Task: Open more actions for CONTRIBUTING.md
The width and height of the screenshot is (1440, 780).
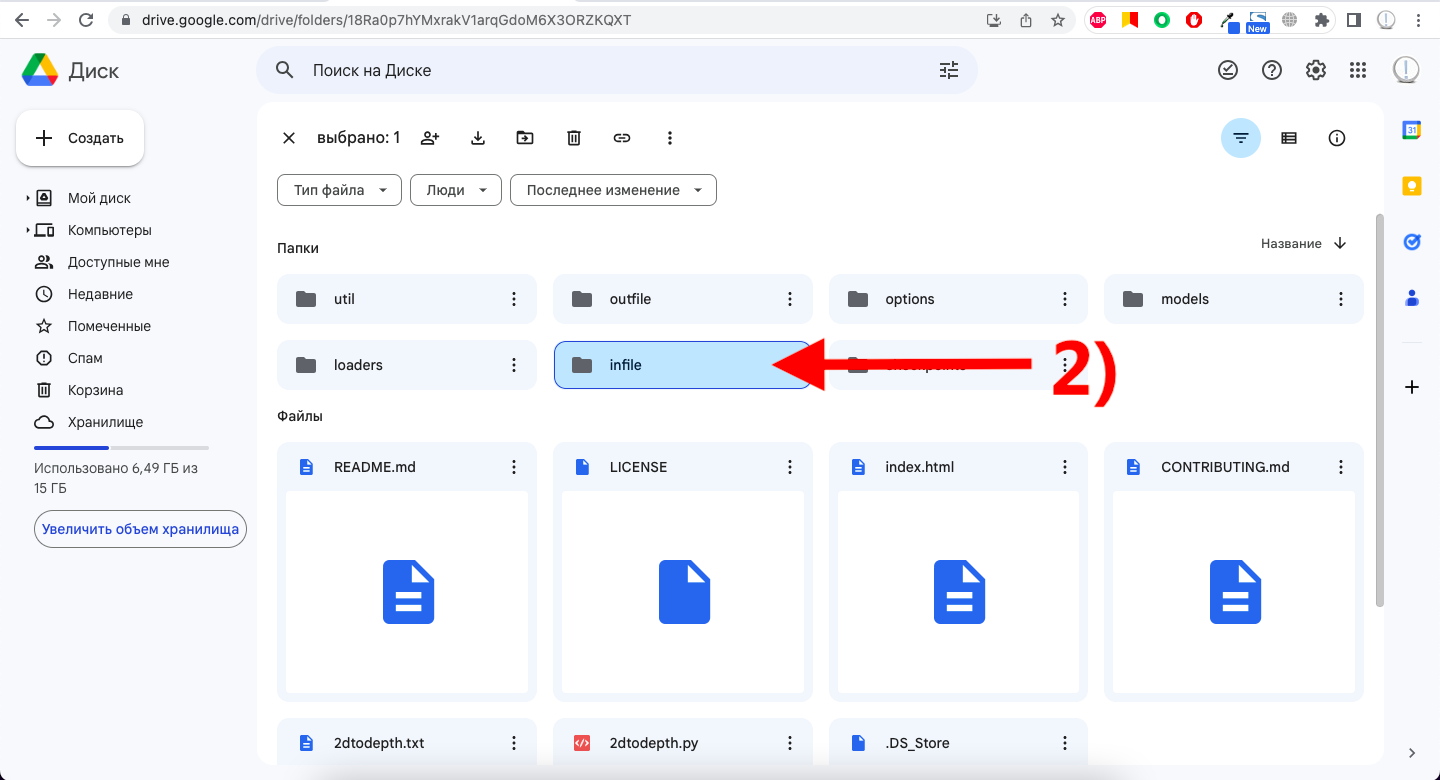Action: 1341,467
